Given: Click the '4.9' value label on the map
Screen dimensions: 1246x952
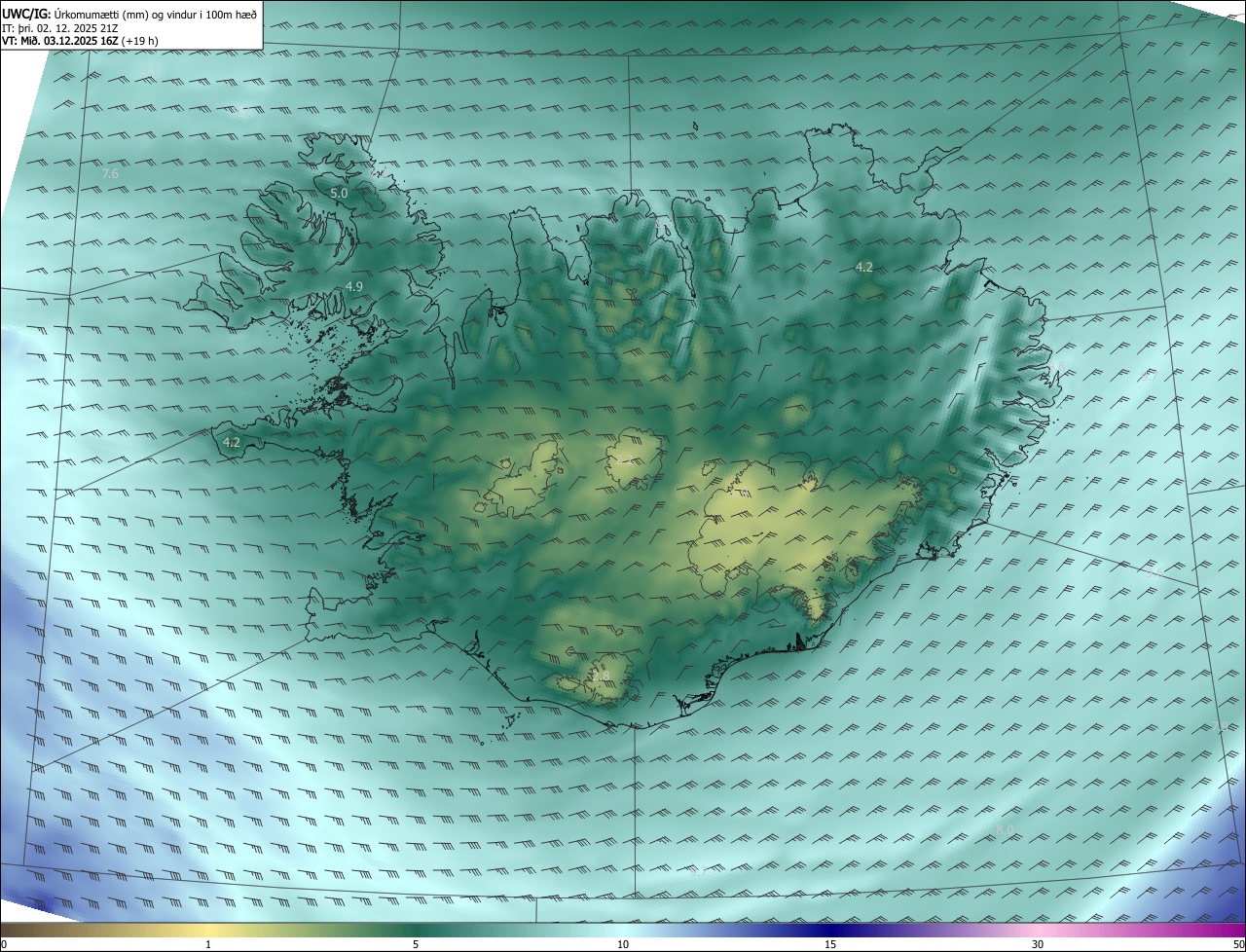Looking at the screenshot, I should tap(354, 286).
